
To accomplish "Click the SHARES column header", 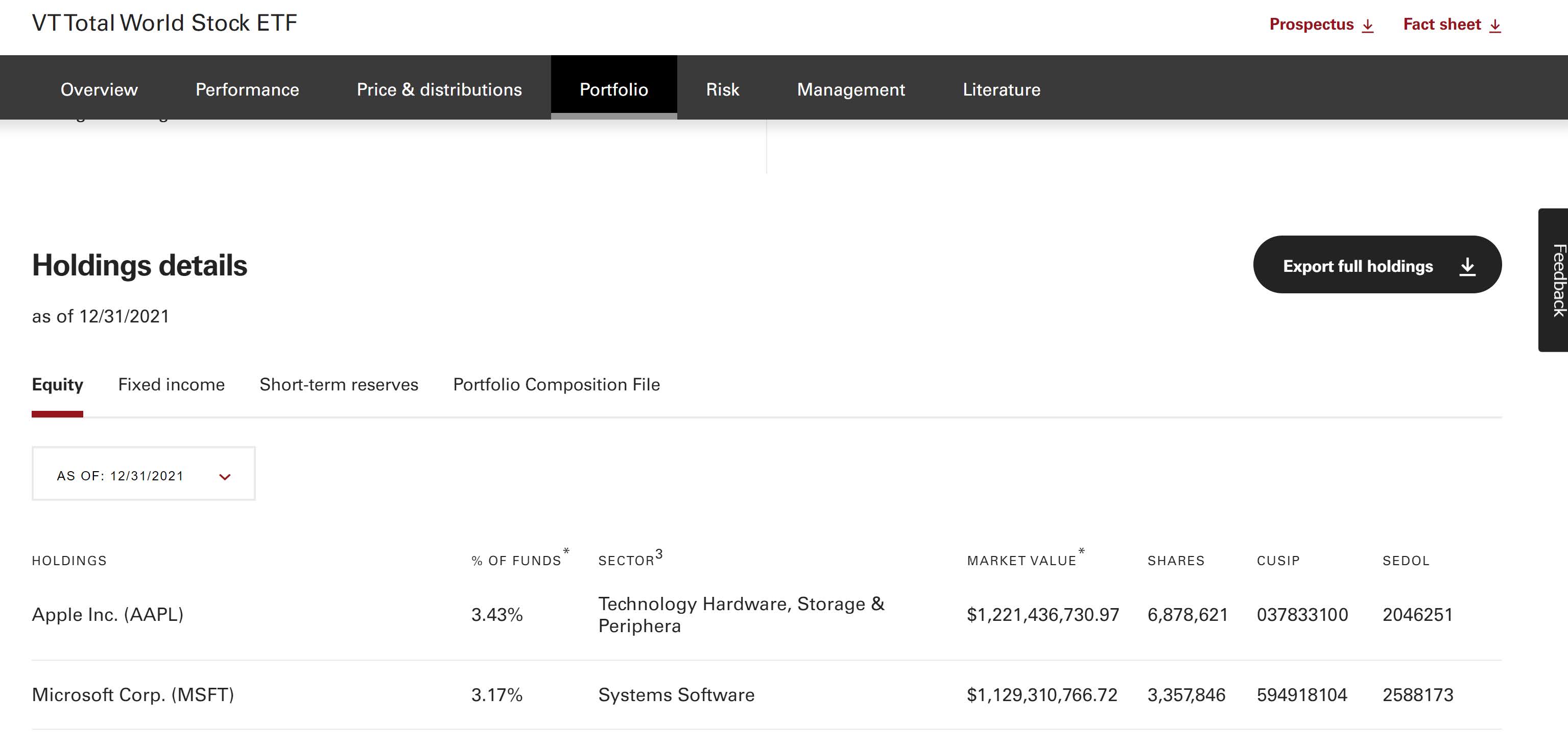I will (x=1176, y=560).
